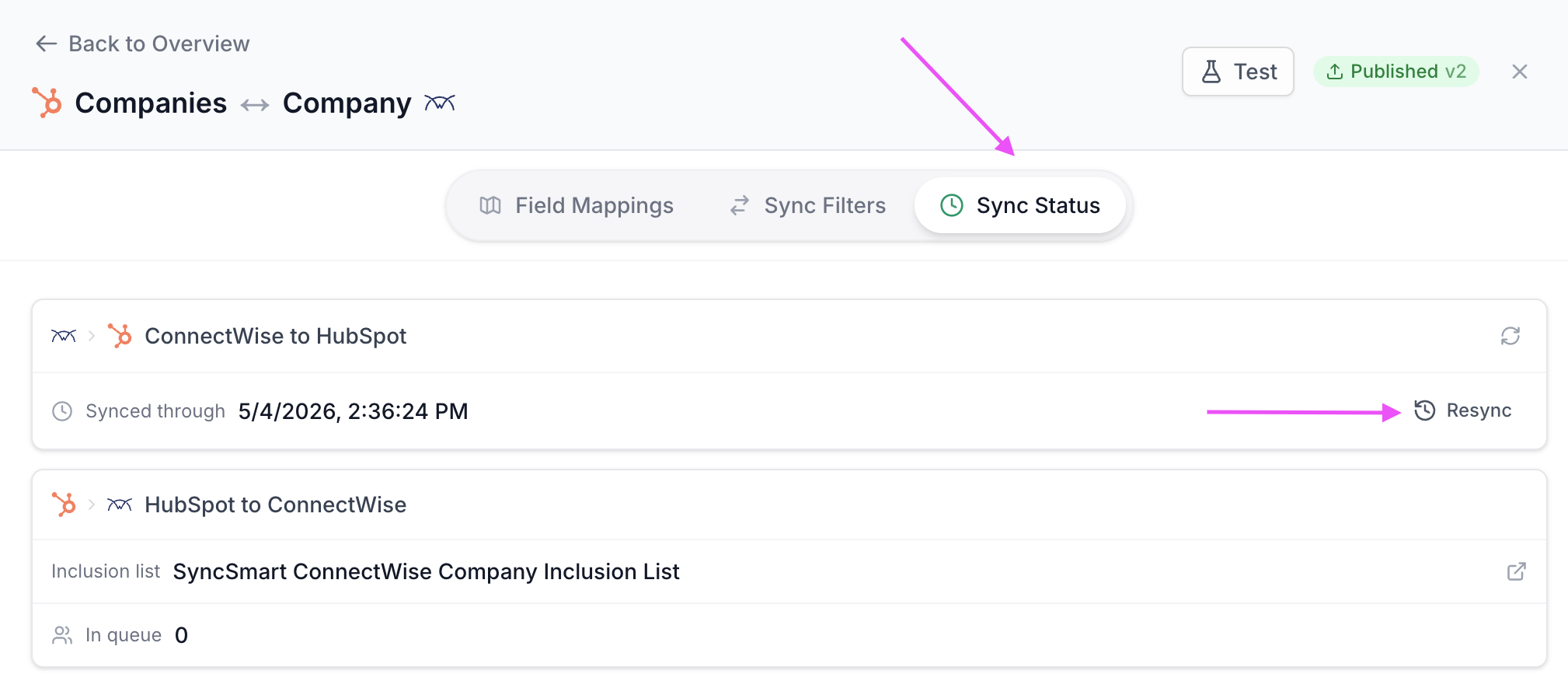Select the synced through timestamp 5/4/2026, 2:36:24 PM
The height and width of the screenshot is (695, 1568).
click(354, 411)
